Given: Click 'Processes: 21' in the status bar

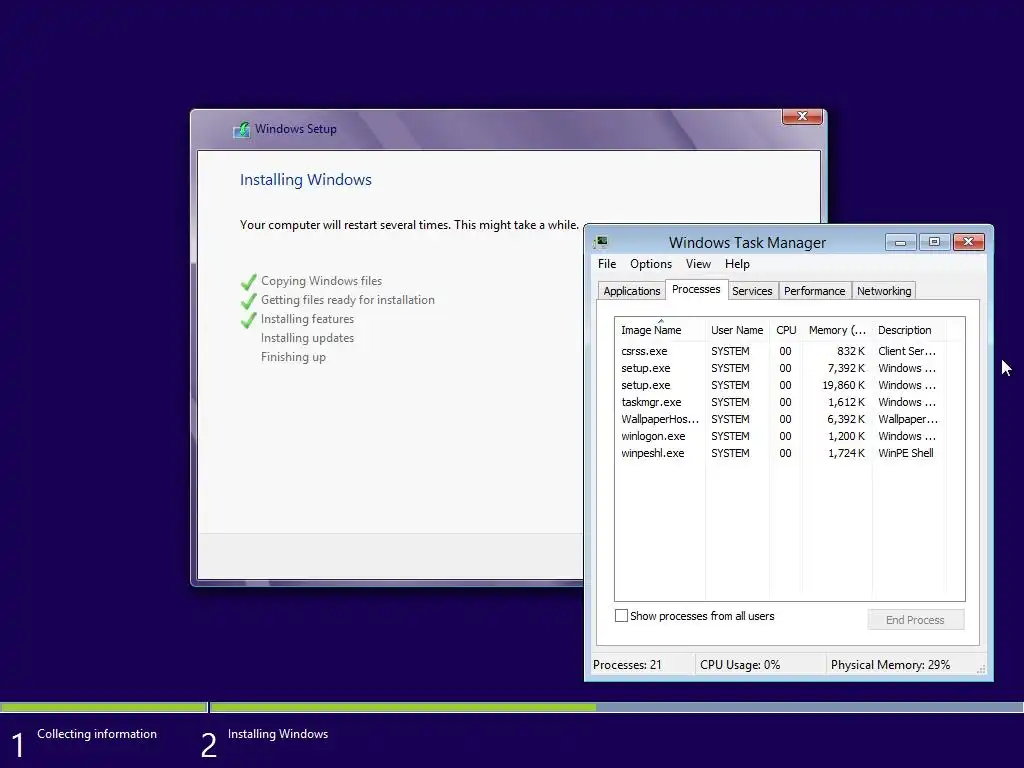Looking at the screenshot, I should point(627,665).
